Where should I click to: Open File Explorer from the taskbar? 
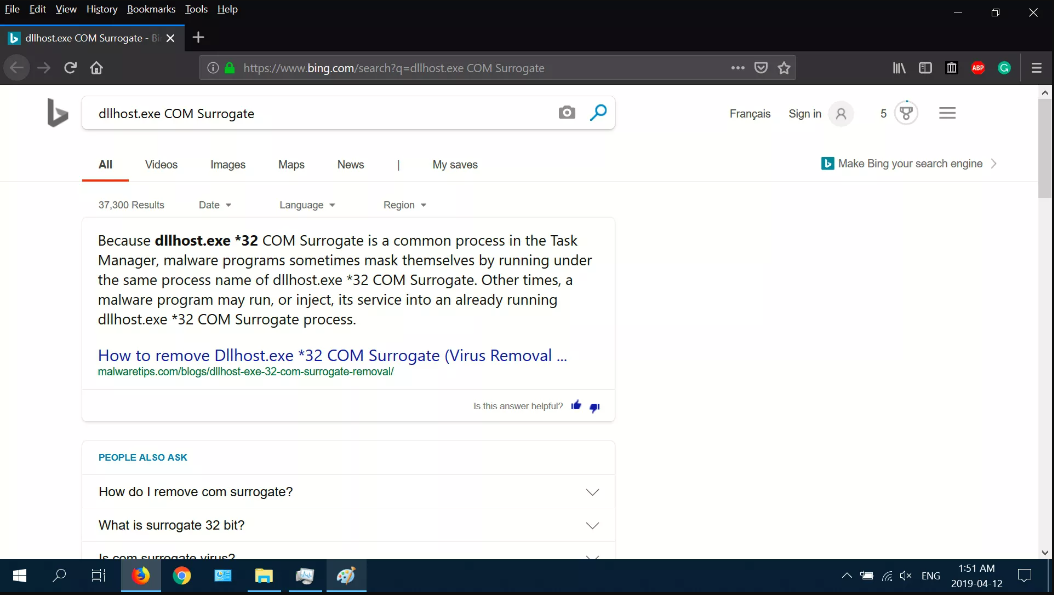coord(264,576)
